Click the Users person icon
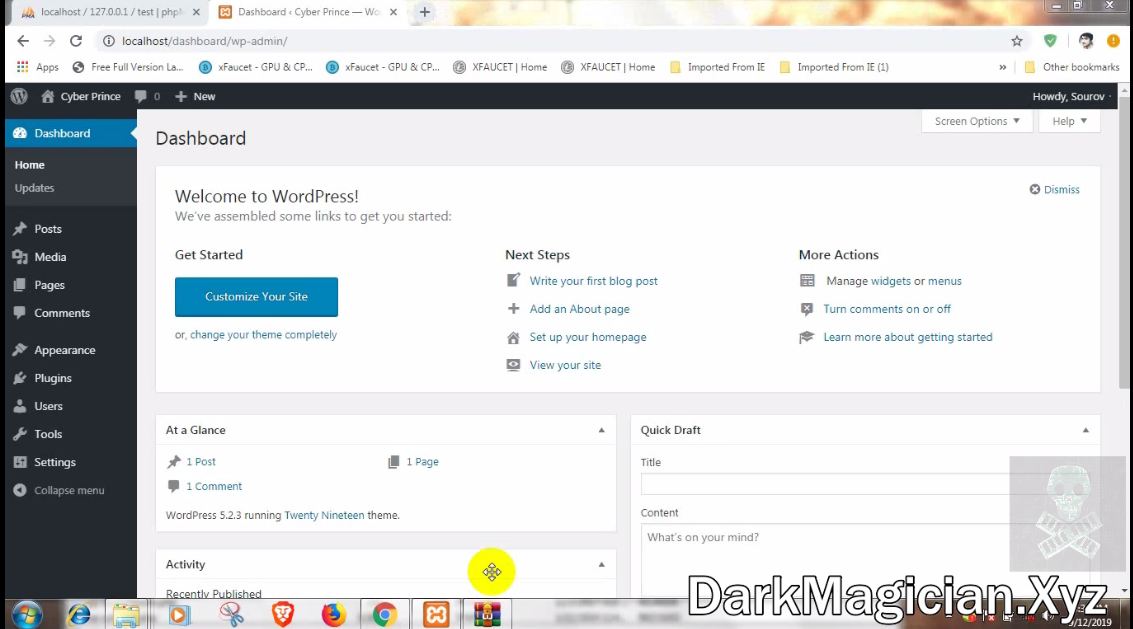 [x=20, y=406]
